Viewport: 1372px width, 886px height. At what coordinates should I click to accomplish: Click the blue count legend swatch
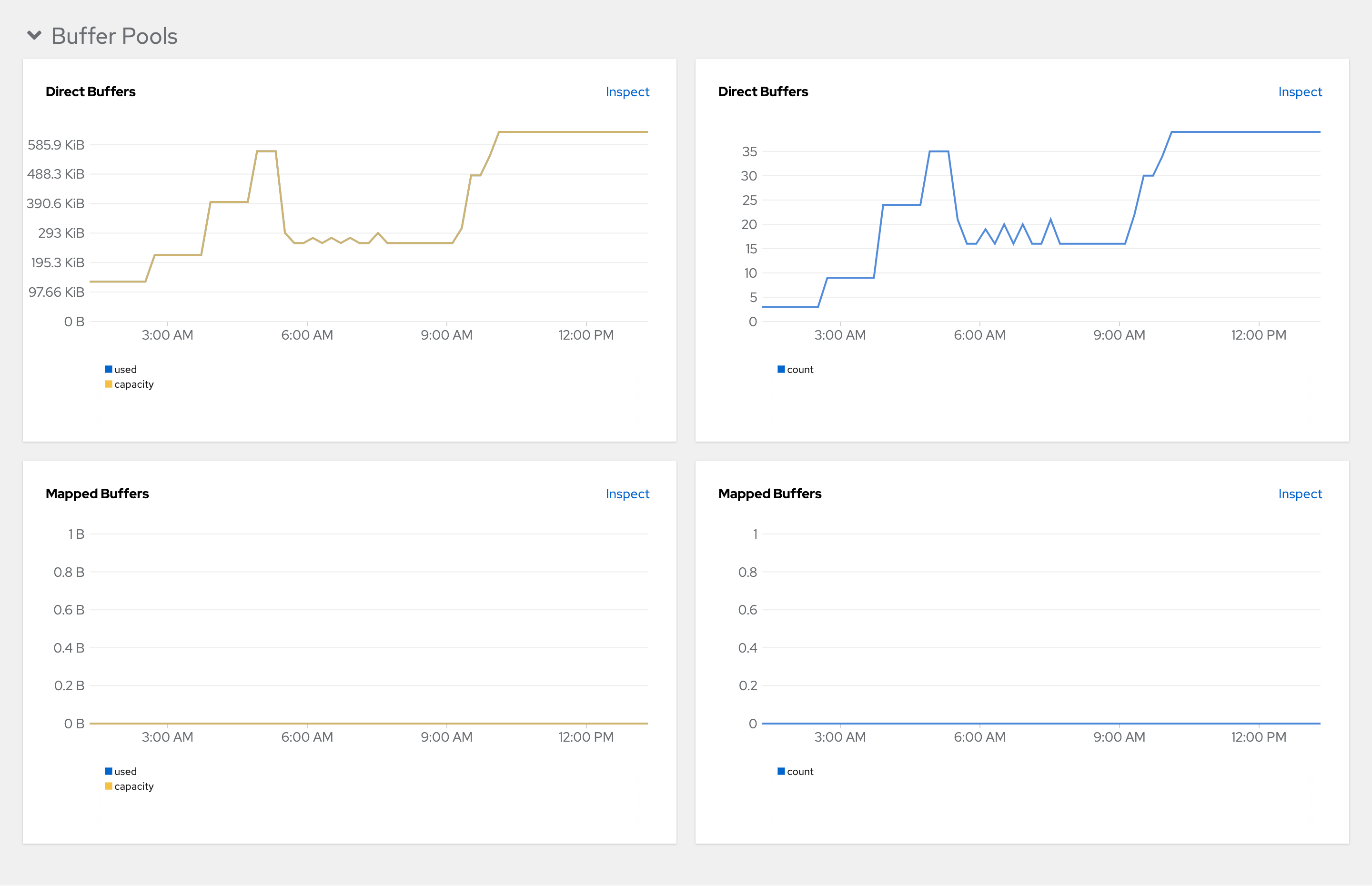click(781, 369)
